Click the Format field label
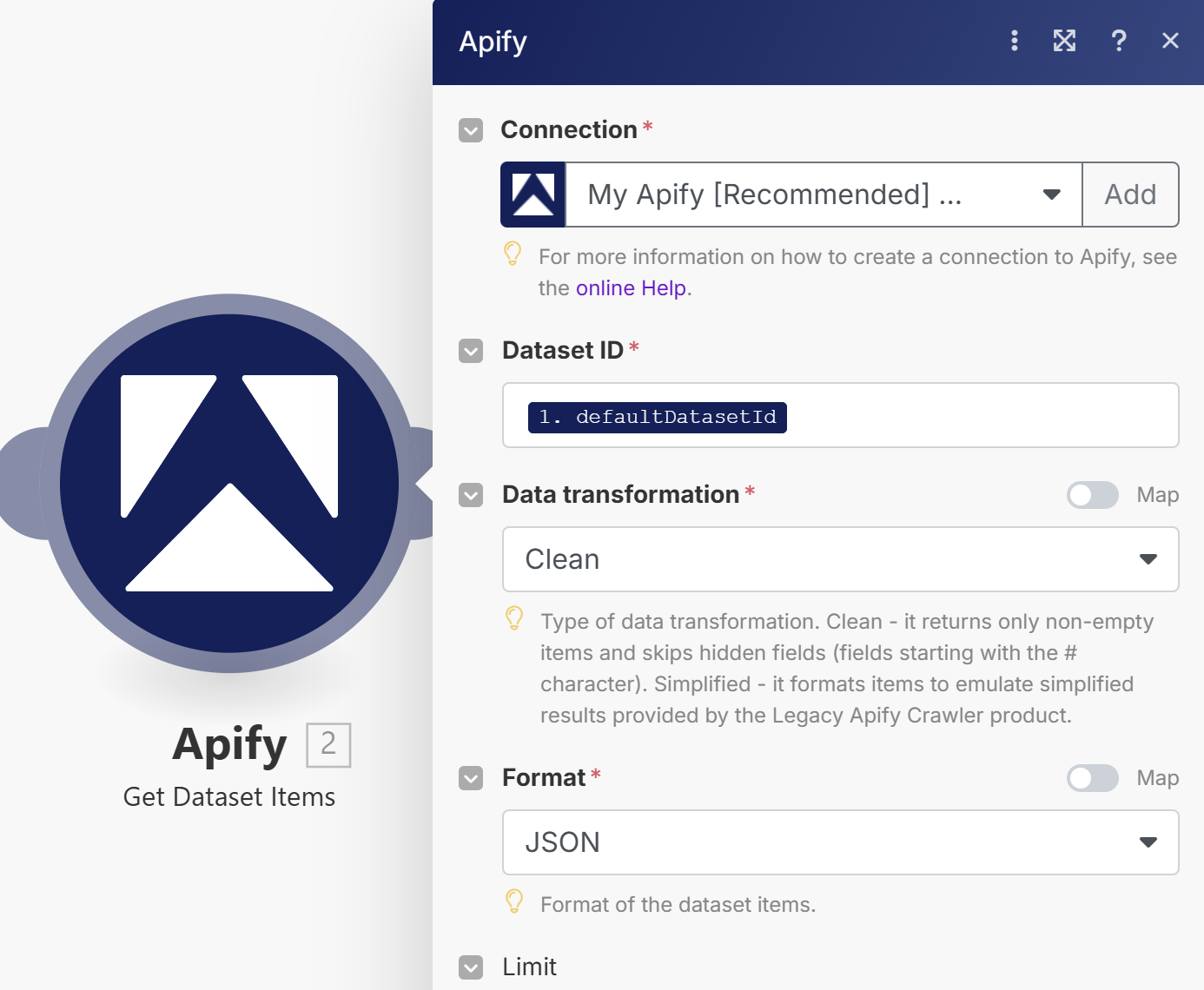The height and width of the screenshot is (990, 1204). click(x=544, y=778)
